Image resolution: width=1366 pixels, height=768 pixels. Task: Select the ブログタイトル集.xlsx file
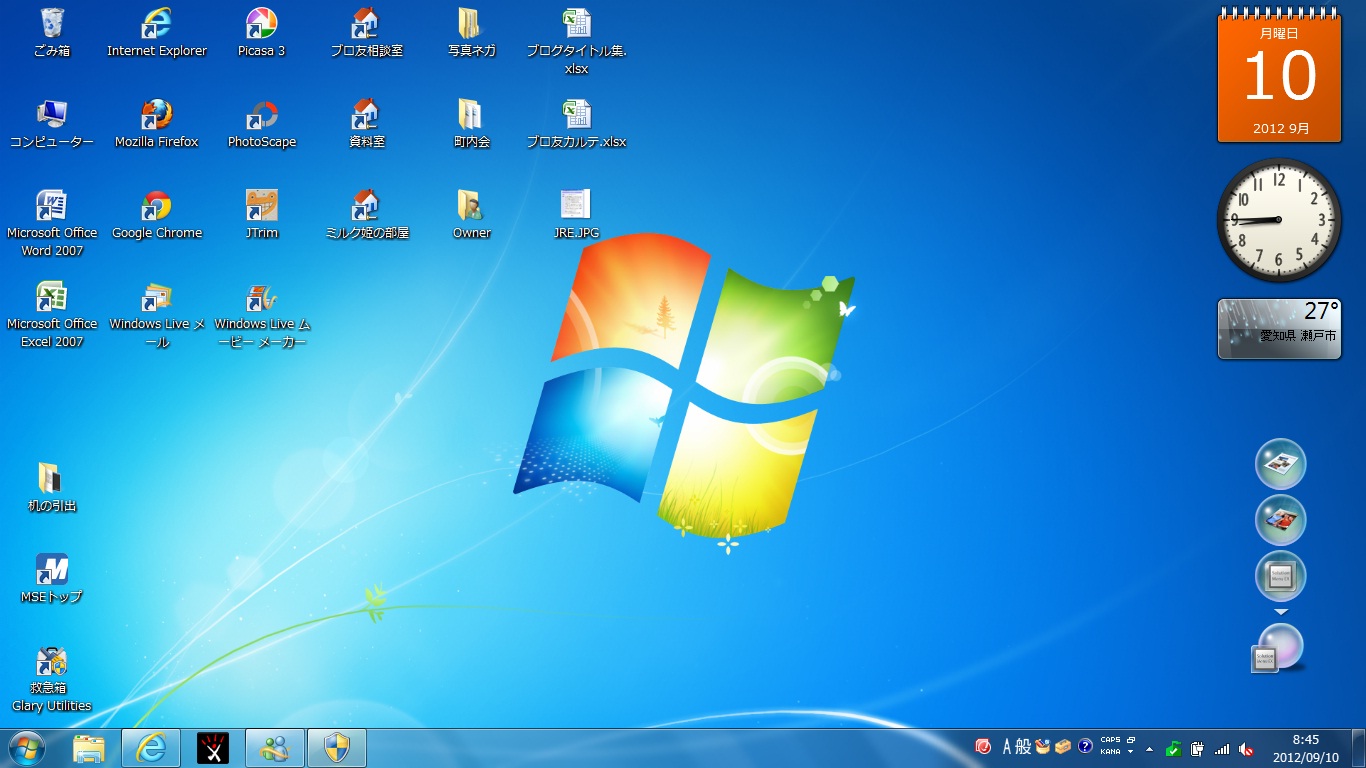pos(576,42)
